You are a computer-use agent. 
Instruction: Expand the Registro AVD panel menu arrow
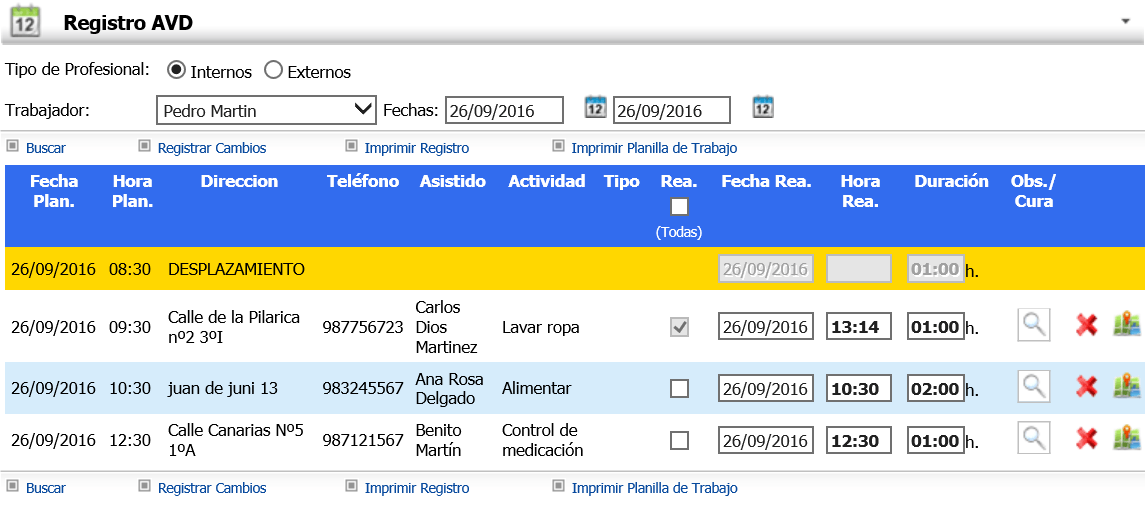tap(1125, 22)
